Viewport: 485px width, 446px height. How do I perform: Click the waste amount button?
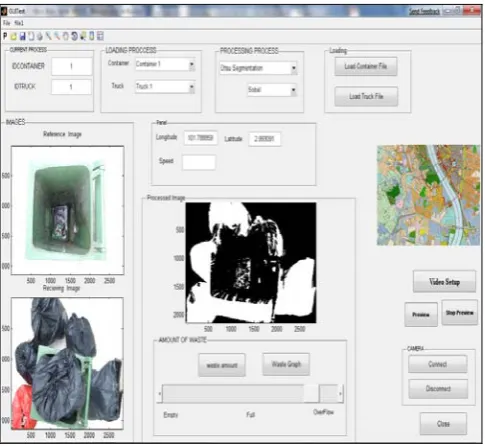coord(222,366)
